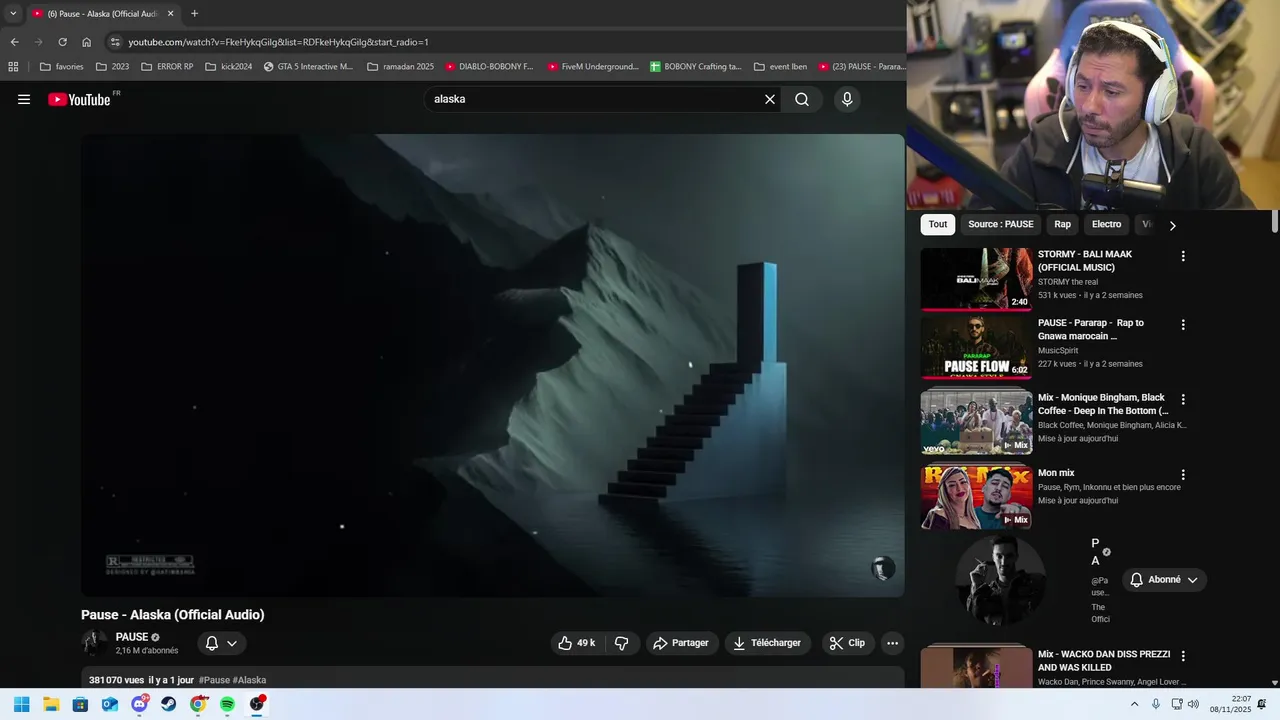Select the Rap filter chip
Screen dimensions: 1280x720
click(1062, 224)
